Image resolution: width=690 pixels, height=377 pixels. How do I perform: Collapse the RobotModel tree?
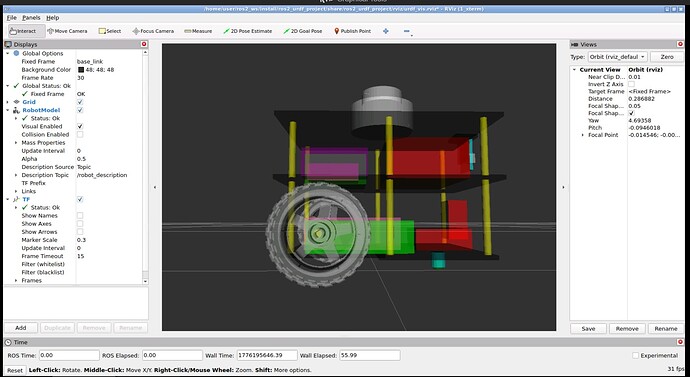7,110
